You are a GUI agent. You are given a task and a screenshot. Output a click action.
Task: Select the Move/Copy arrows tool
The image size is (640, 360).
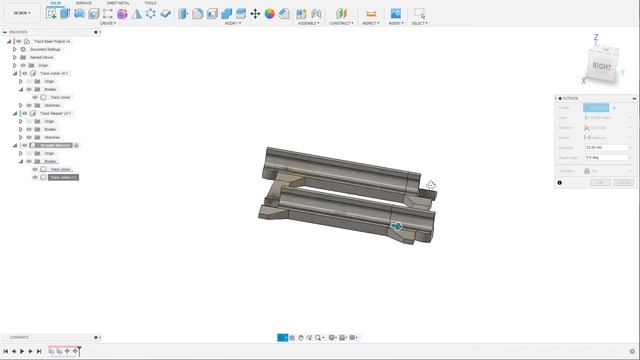click(255, 13)
